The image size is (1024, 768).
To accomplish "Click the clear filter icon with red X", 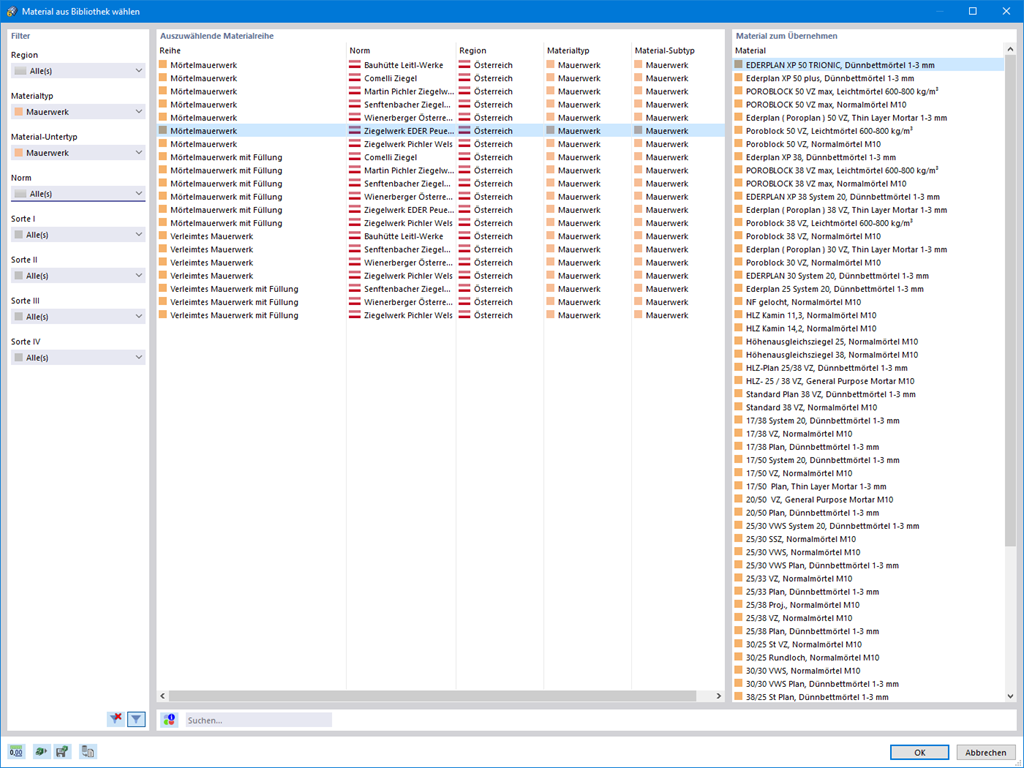I will 116,719.
